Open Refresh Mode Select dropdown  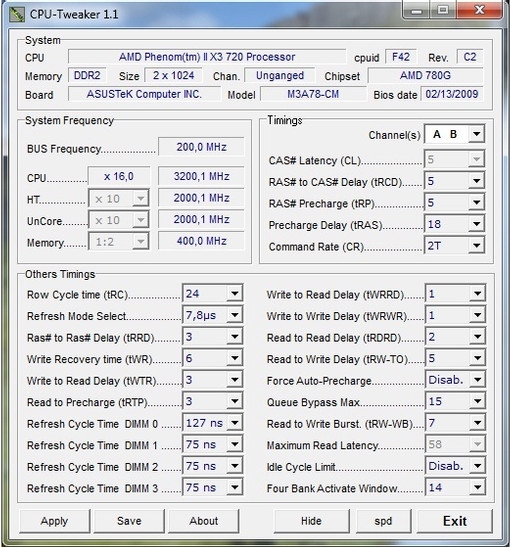pos(212,315)
